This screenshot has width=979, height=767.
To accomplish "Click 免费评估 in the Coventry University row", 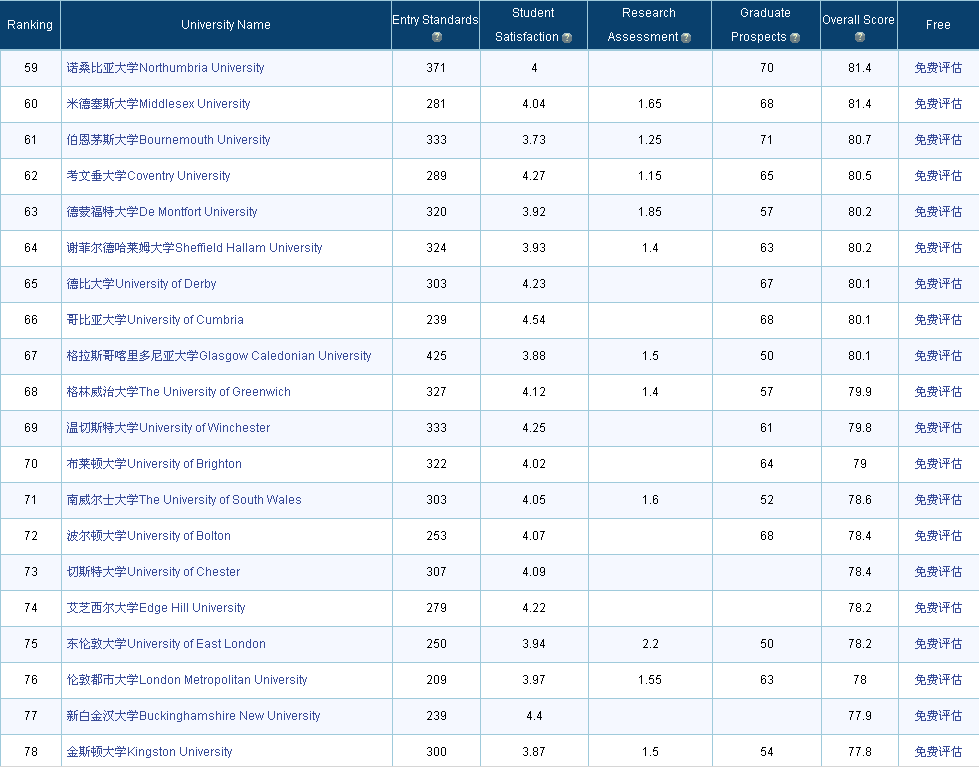I will click(x=938, y=176).
